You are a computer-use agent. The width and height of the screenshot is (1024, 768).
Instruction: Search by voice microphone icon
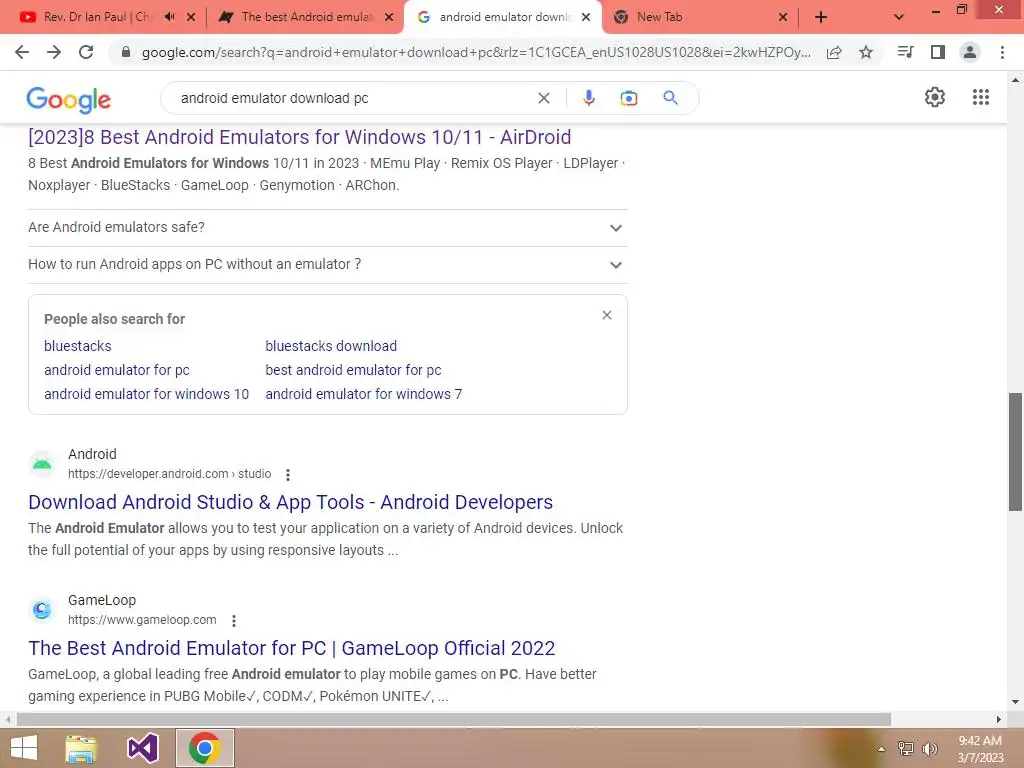pyautogui.click(x=588, y=98)
